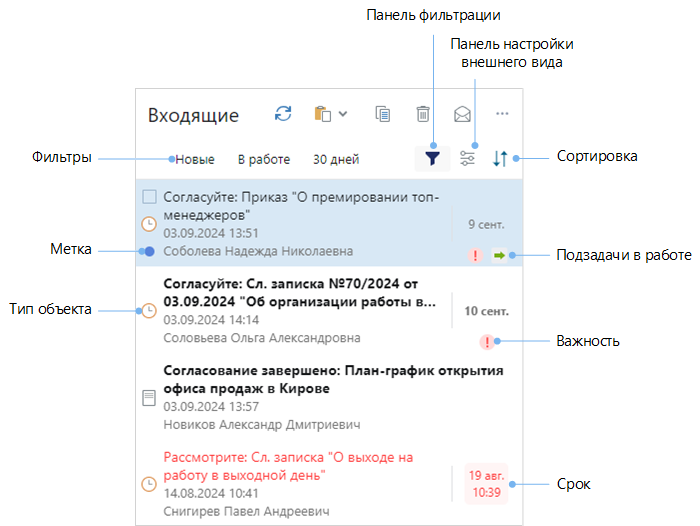Click importance exclamation icon on Соловьева message
Image resolution: width=700 pixels, height=526 pixels.
click(488, 342)
